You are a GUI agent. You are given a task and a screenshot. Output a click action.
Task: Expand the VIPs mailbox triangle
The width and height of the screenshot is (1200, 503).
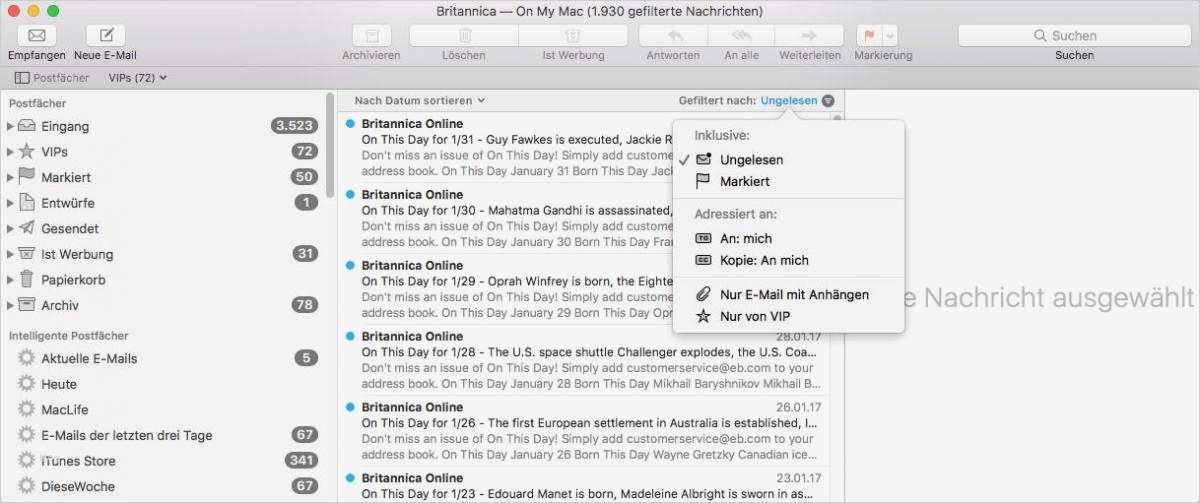[x=10, y=151]
